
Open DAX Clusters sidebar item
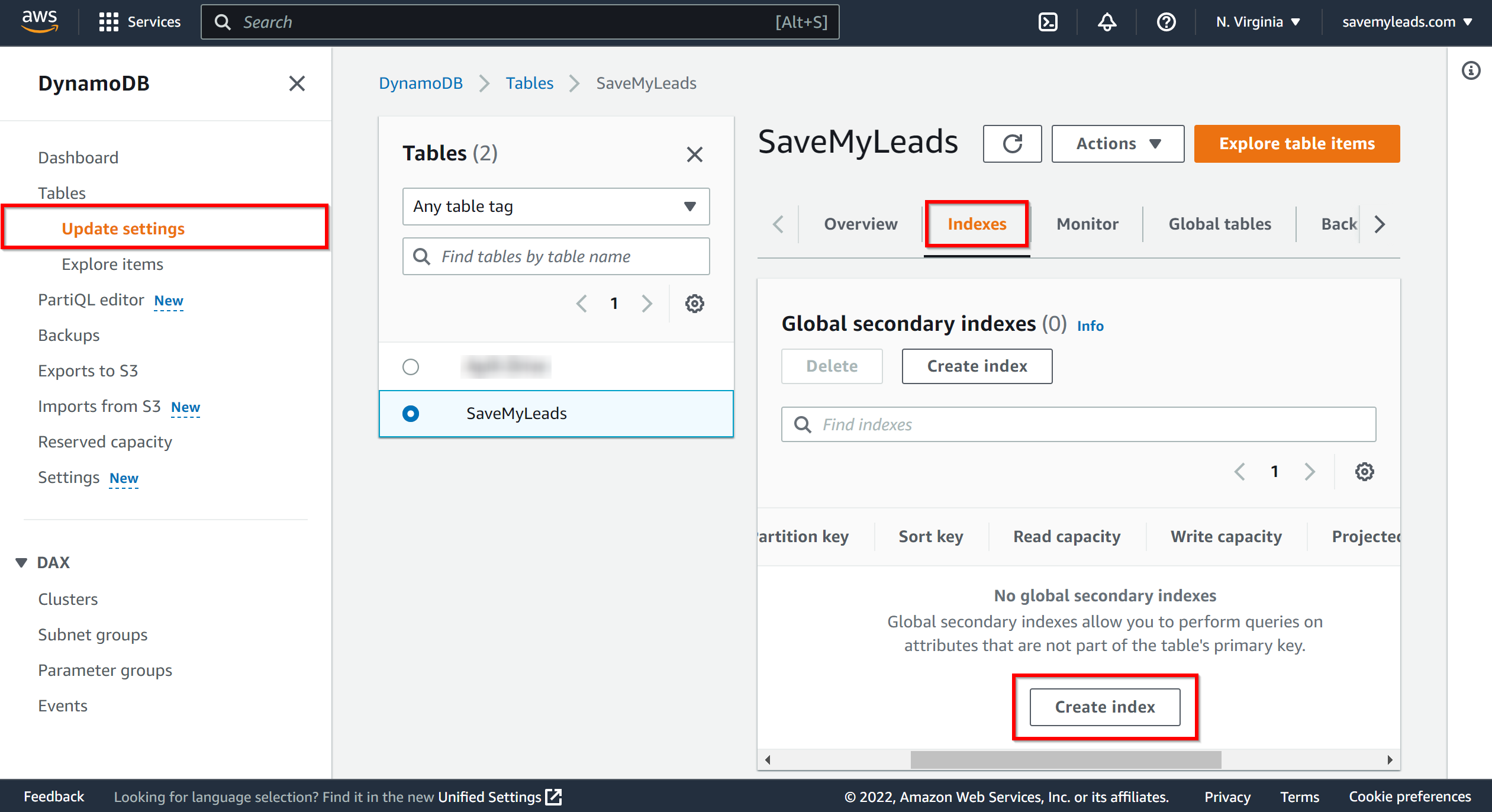(68, 599)
